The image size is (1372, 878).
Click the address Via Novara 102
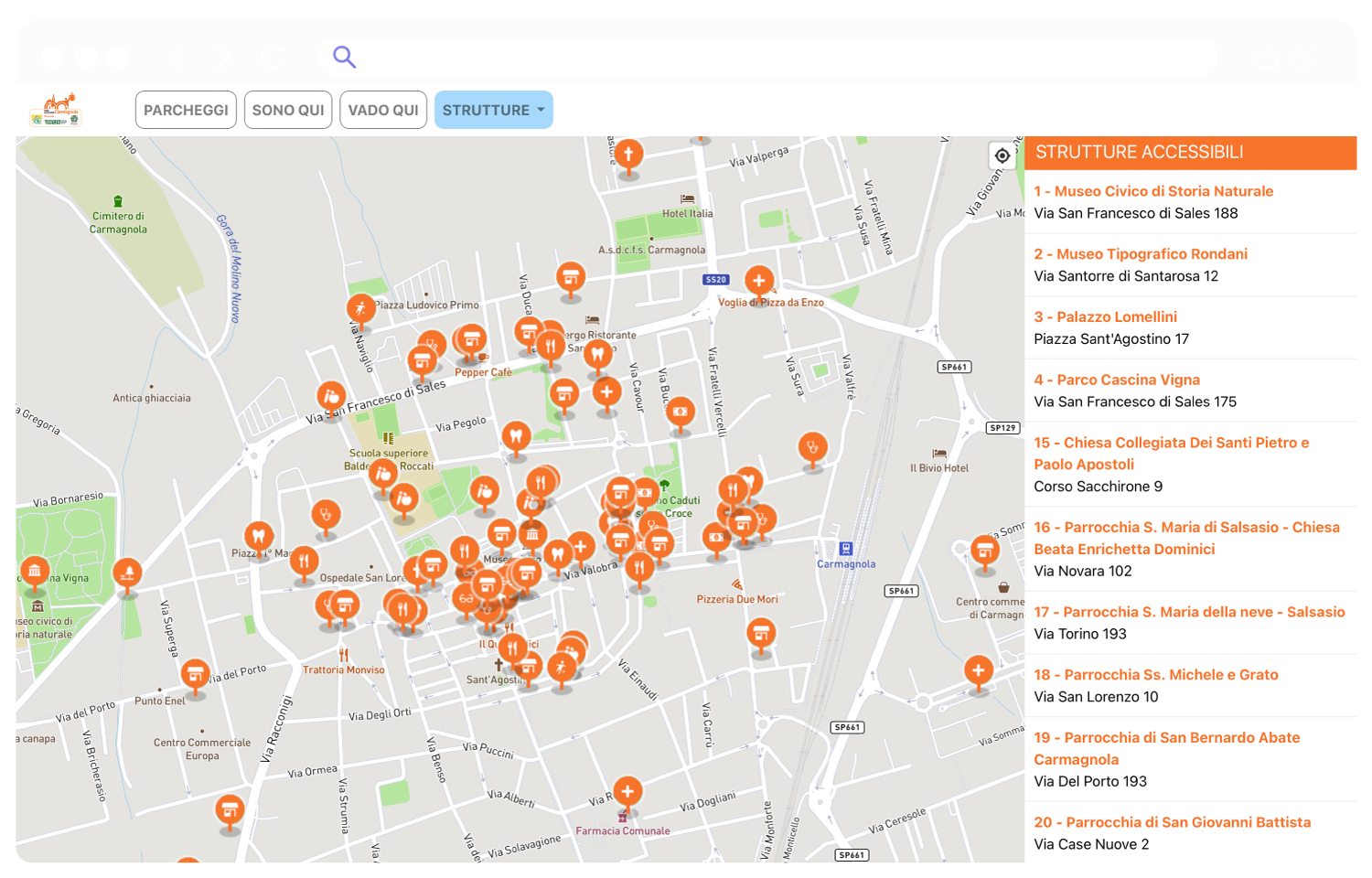(1083, 572)
